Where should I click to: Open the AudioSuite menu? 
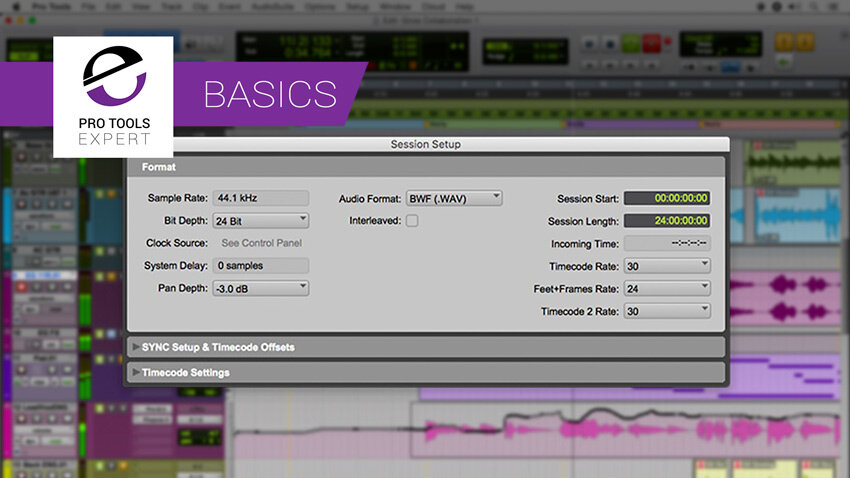click(273, 7)
